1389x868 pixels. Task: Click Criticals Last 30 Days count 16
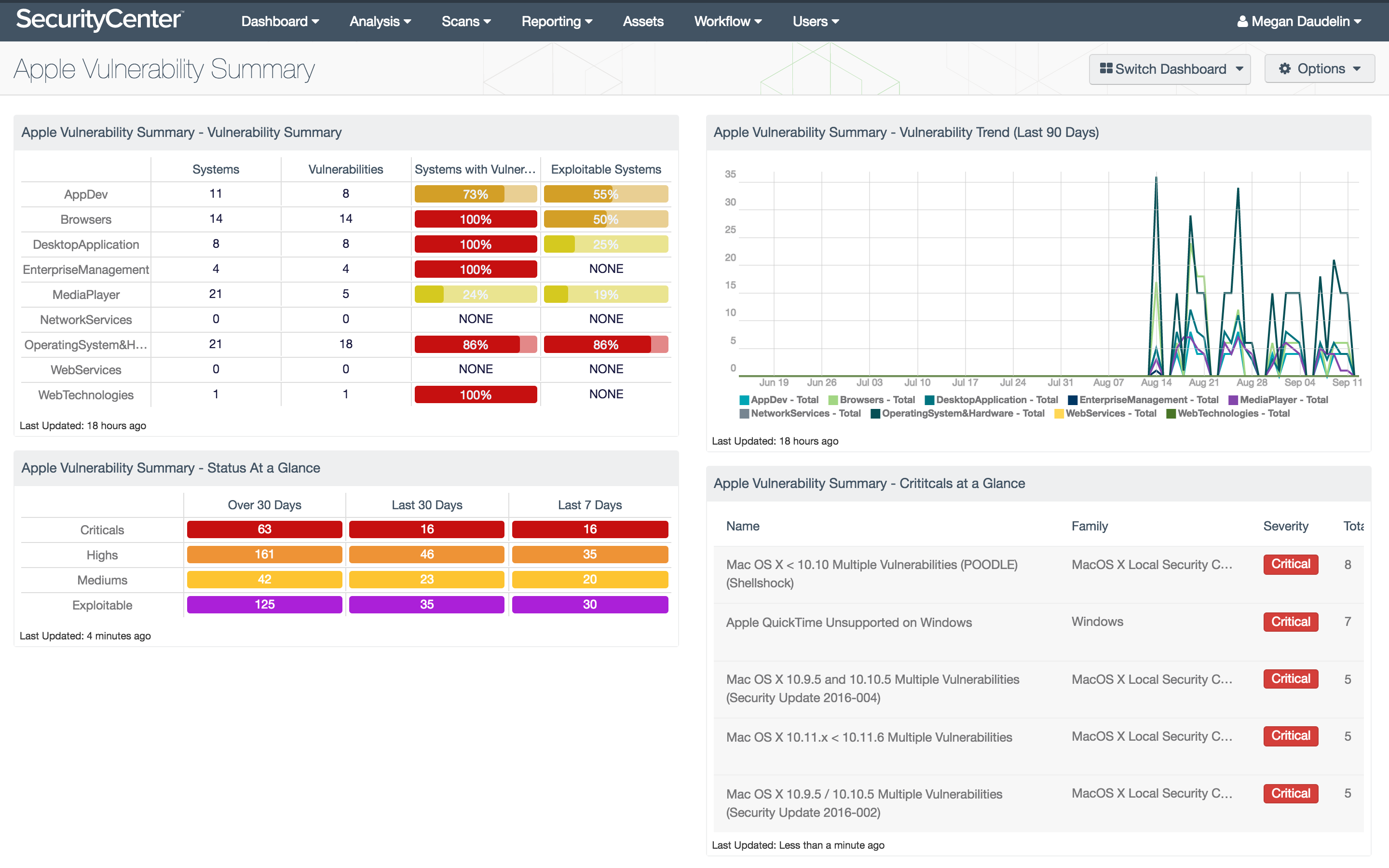(x=426, y=529)
